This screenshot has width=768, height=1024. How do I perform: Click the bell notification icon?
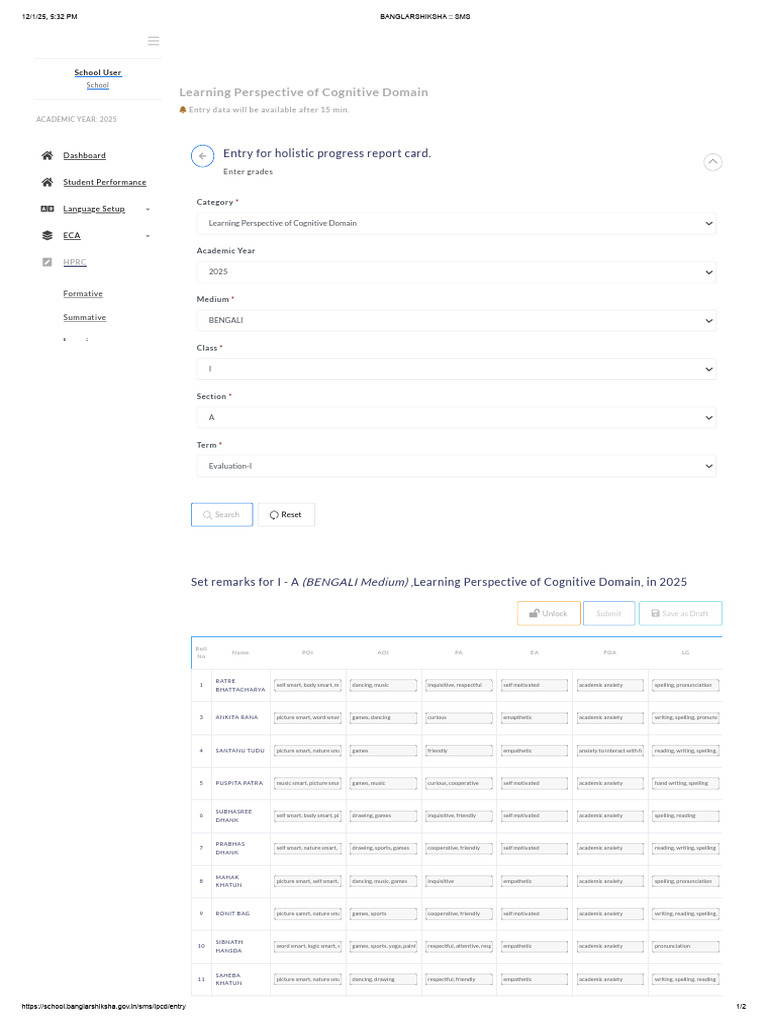tap(183, 110)
